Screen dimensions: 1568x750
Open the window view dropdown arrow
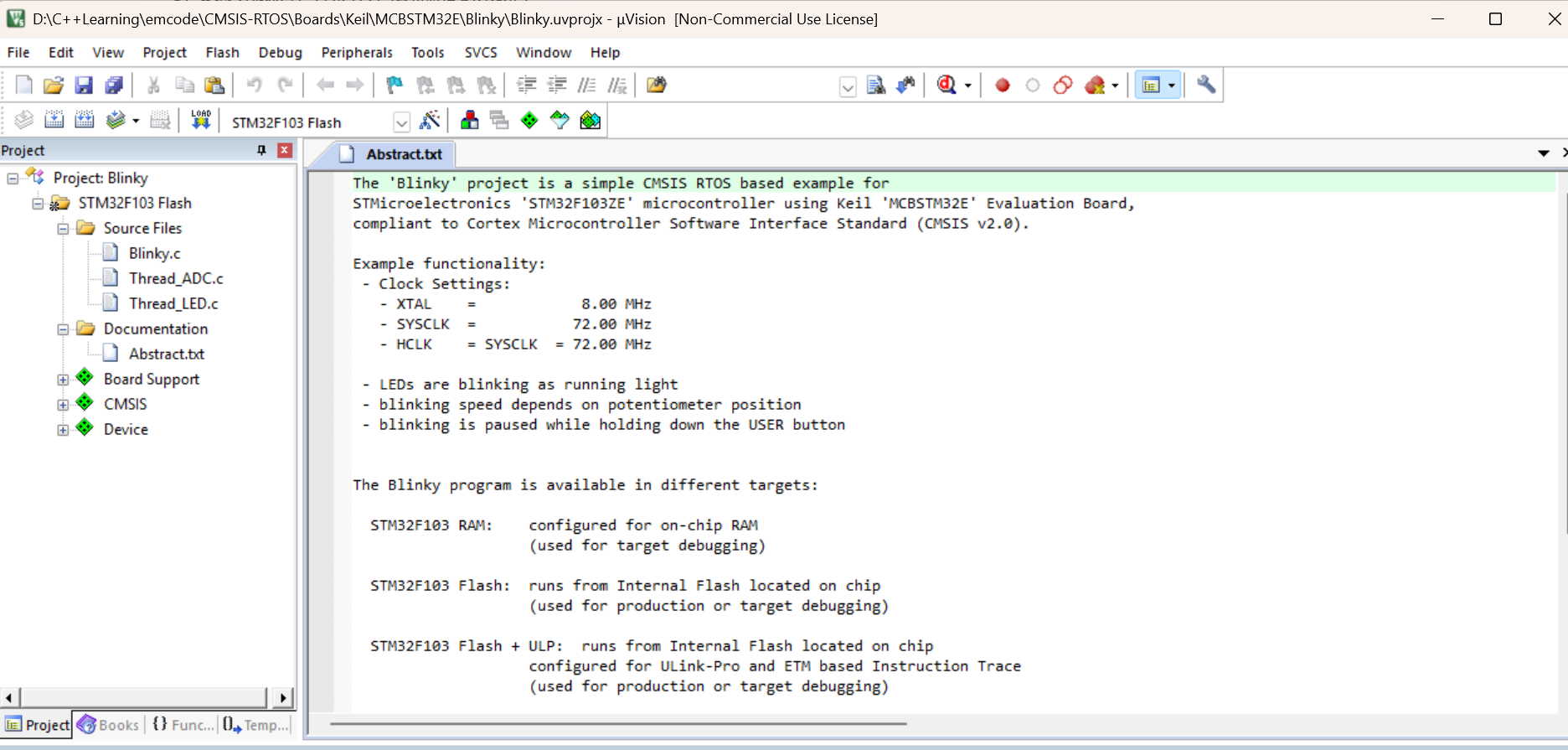1172,85
